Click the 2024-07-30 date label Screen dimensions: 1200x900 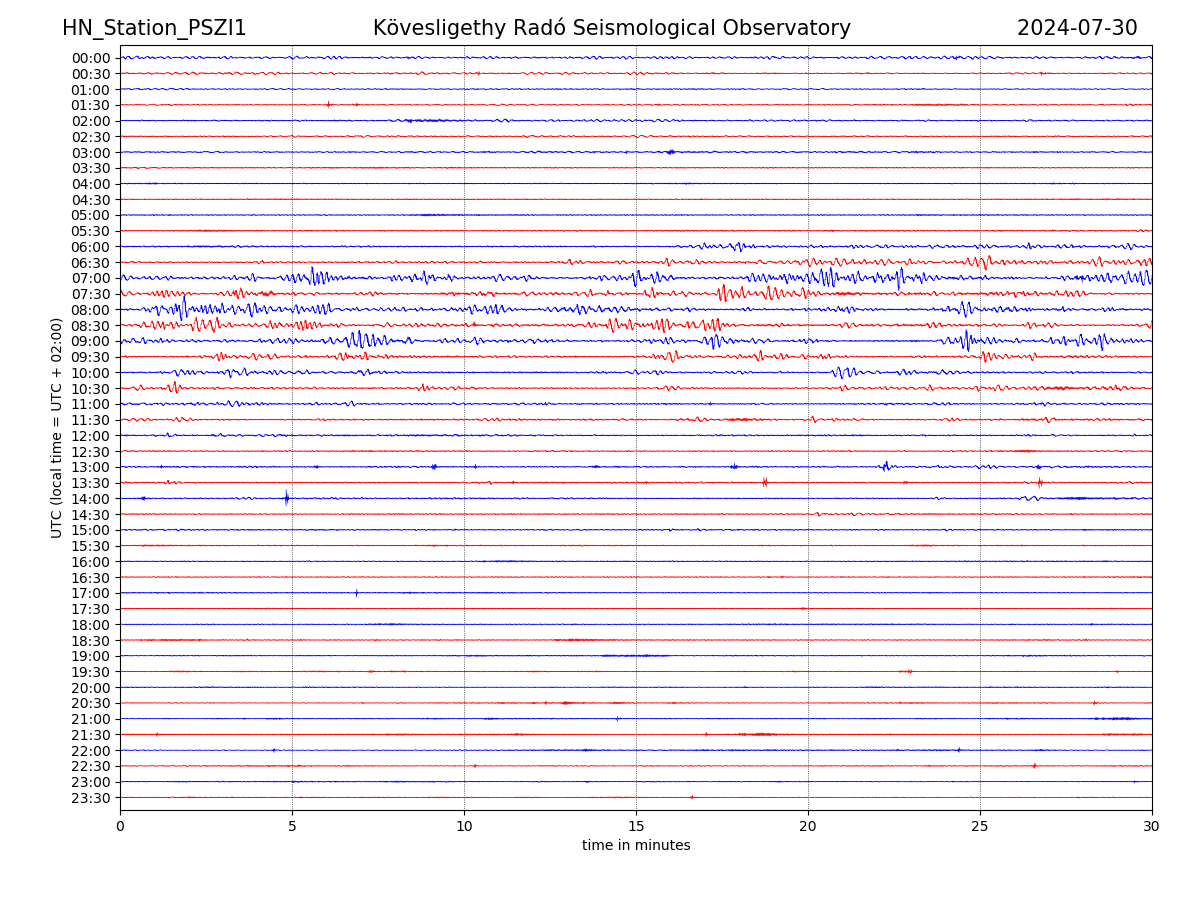click(1077, 28)
